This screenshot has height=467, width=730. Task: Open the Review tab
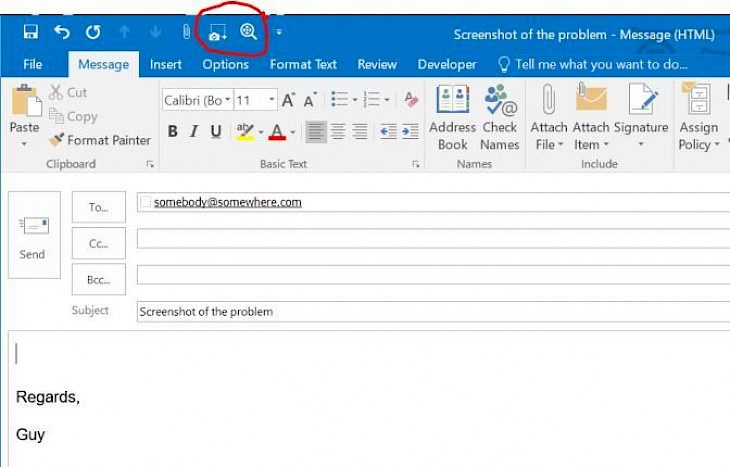[x=377, y=64]
